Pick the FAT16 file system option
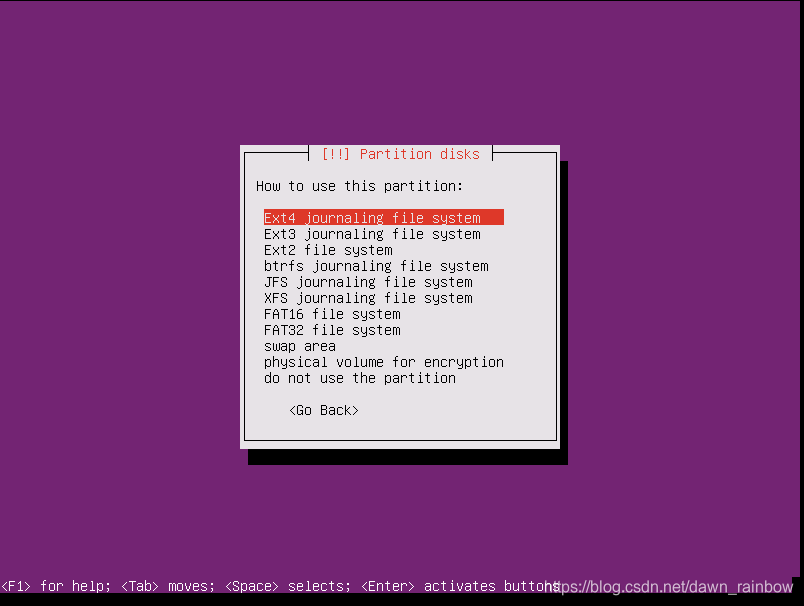Image resolution: width=804 pixels, height=606 pixels. [332, 314]
